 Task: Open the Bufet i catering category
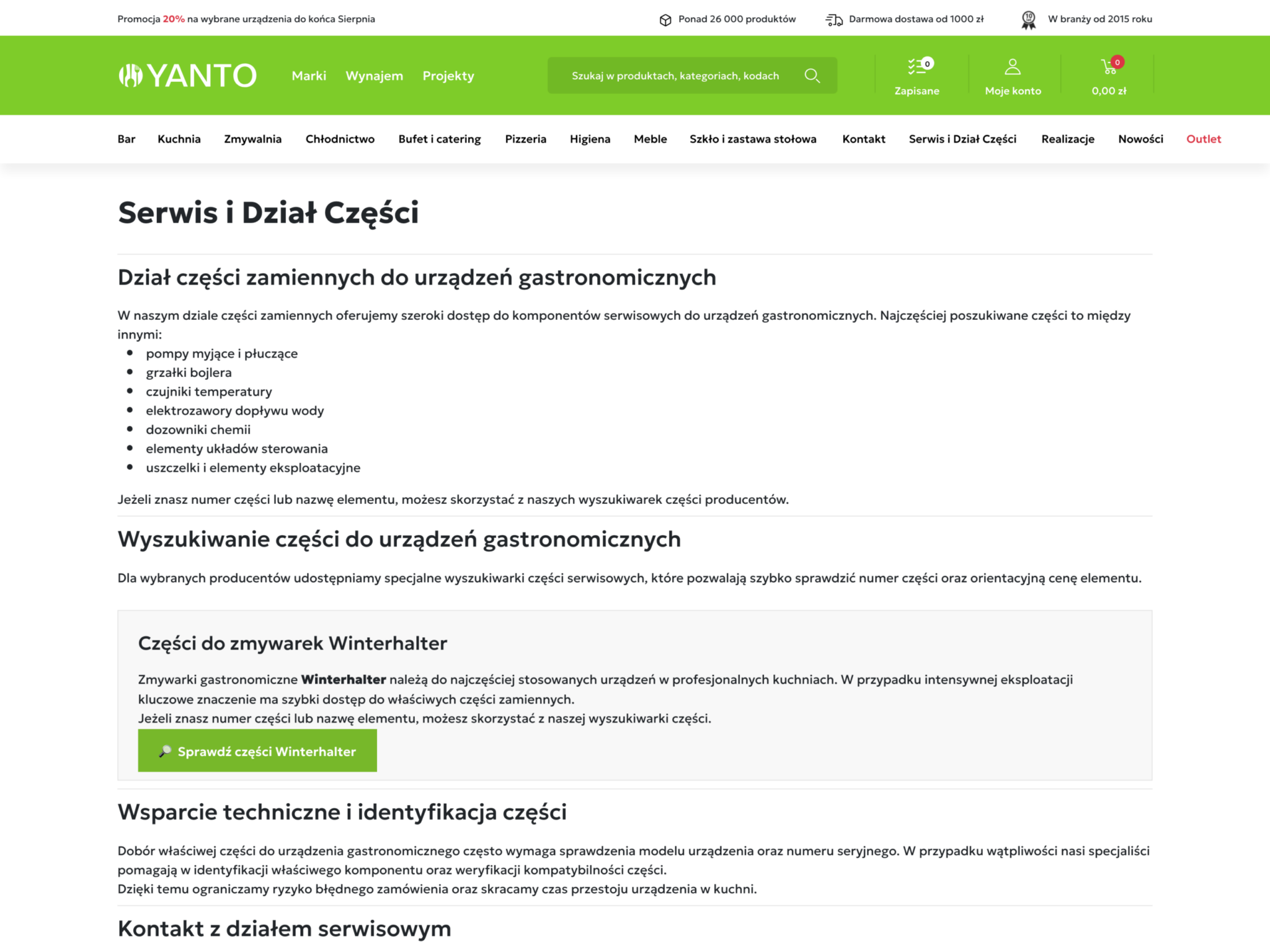click(x=440, y=139)
